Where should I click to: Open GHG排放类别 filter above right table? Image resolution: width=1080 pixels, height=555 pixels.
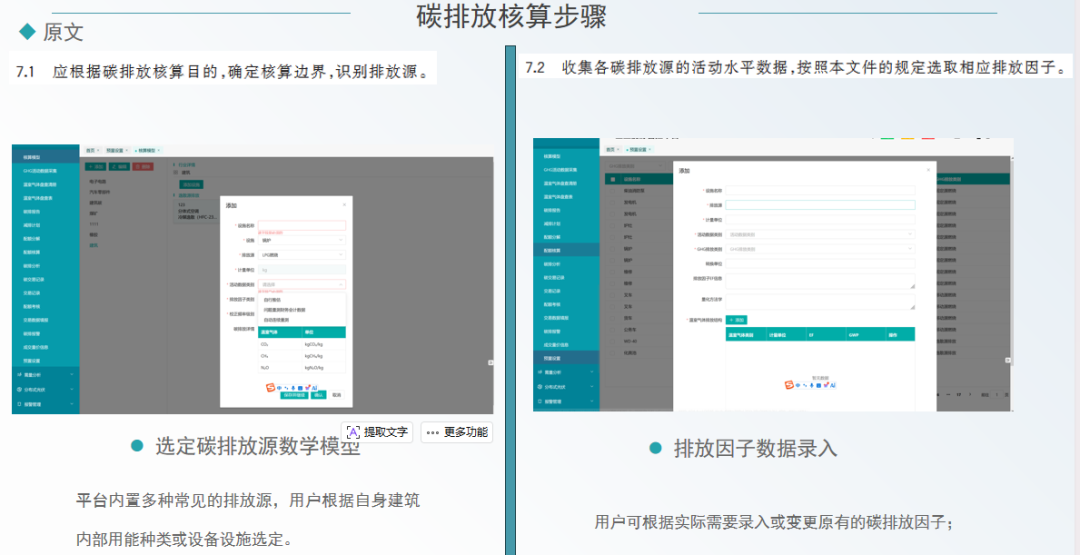pyautogui.click(x=636, y=166)
